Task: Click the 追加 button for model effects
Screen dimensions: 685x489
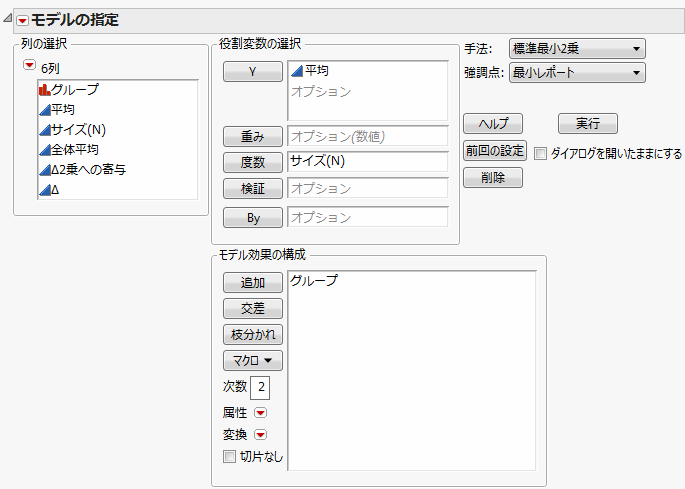Action: [253, 282]
